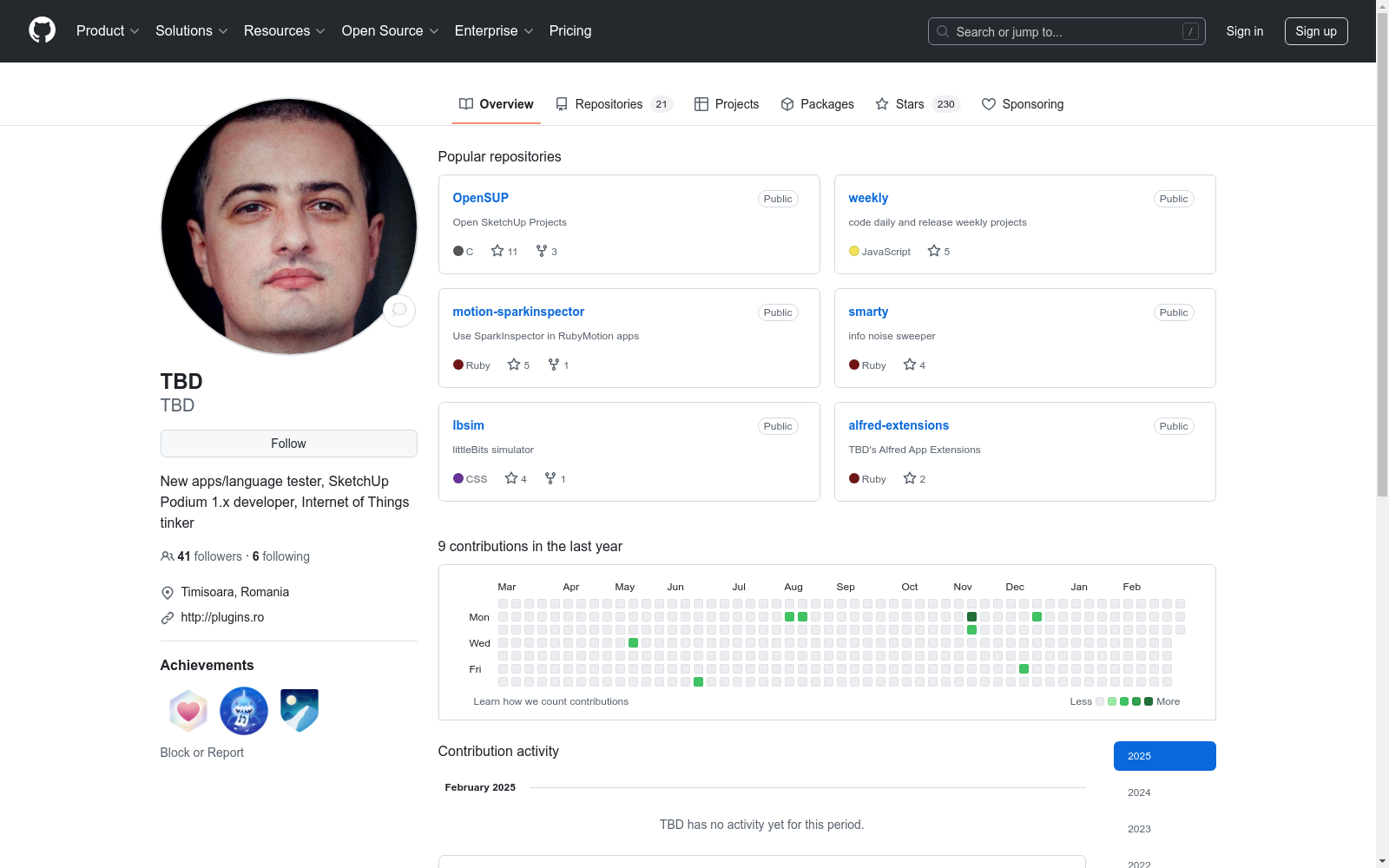View lbsim forks icon
Image resolution: width=1389 pixels, height=868 pixels.
click(x=550, y=478)
